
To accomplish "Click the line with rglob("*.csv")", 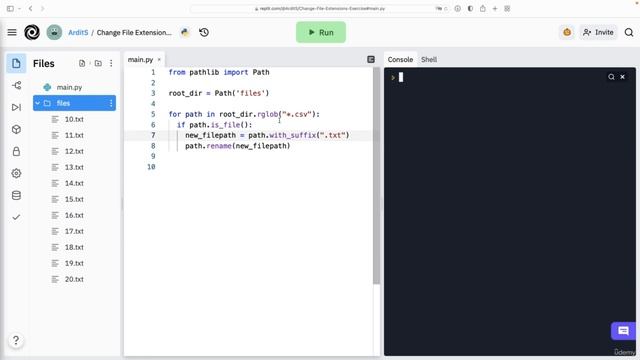I will click(x=244, y=114).
